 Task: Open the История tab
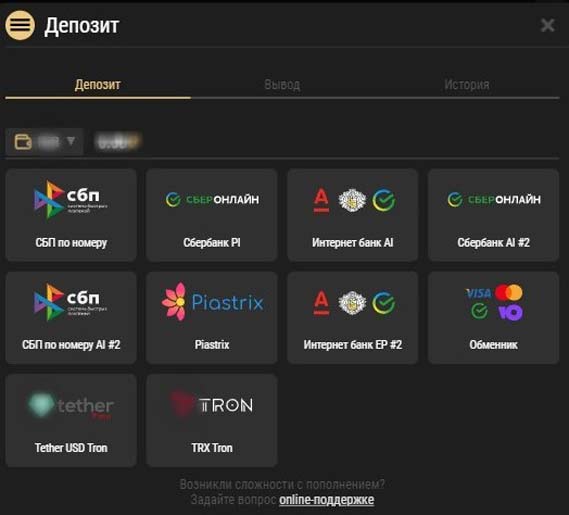(467, 85)
